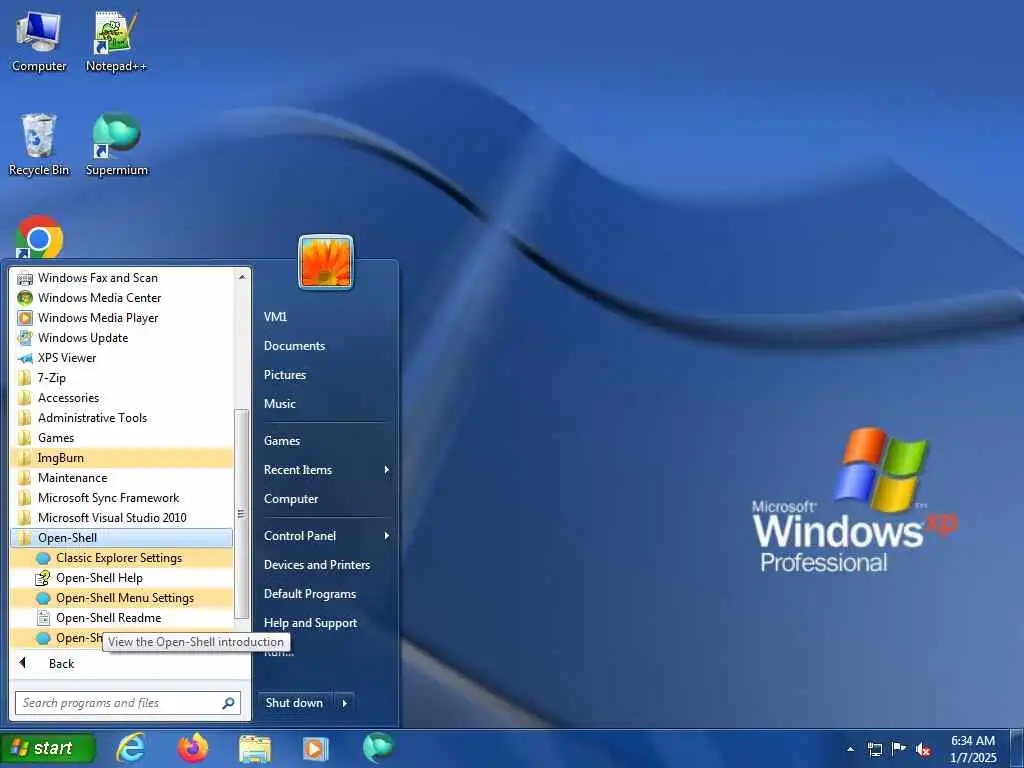The height and width of the screenshot is (768, 1024).
Task: Open Windows Update
Action: tap(122, 338)
